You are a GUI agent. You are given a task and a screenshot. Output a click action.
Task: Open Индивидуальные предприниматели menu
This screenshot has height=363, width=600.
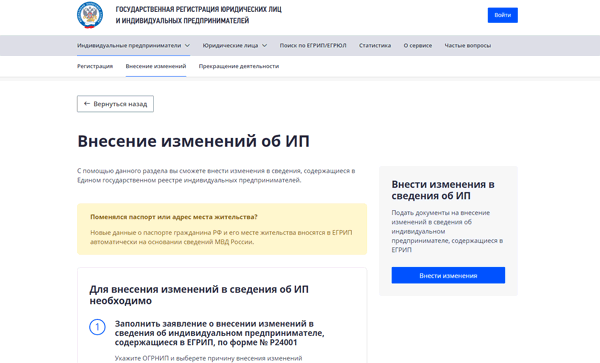(x=129, y=46)
